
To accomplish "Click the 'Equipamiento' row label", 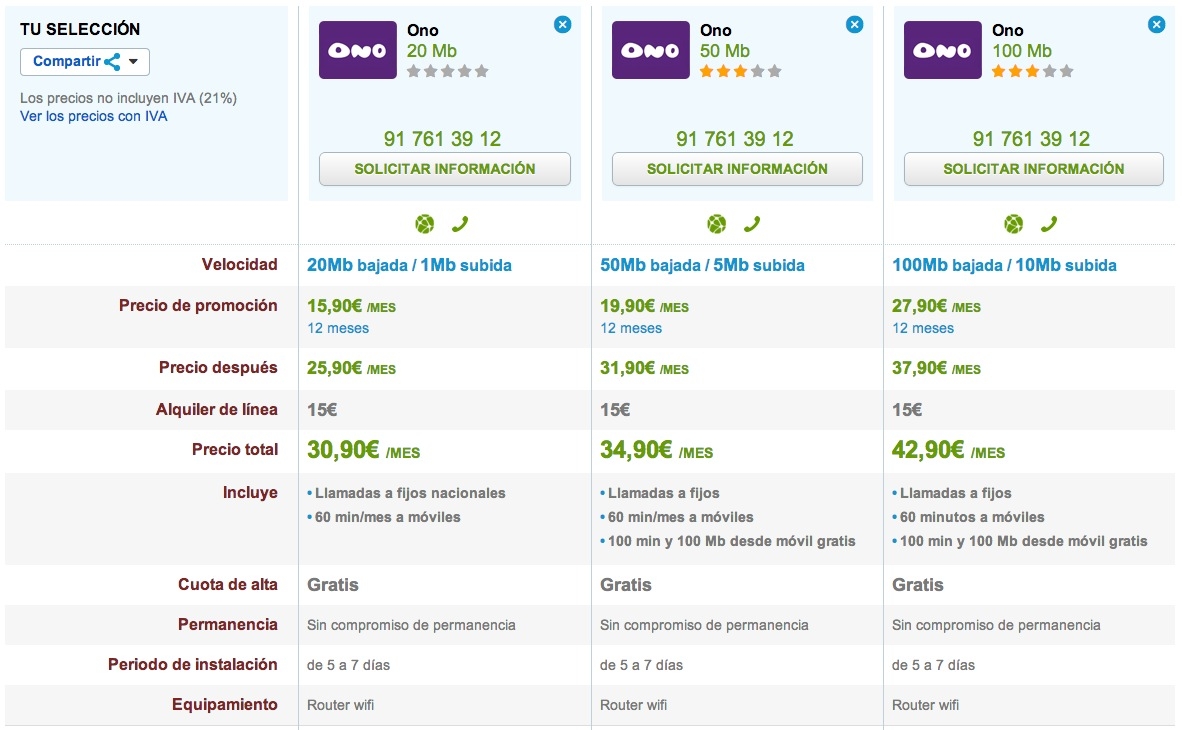I will tap(225, 704).
